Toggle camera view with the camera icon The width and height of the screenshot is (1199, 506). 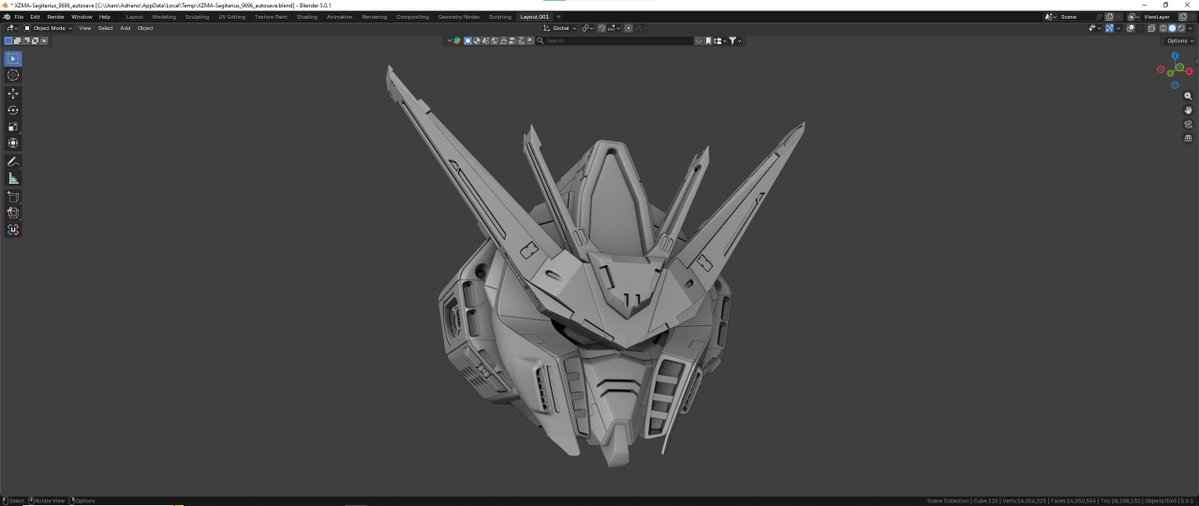tap(1188, 125)
